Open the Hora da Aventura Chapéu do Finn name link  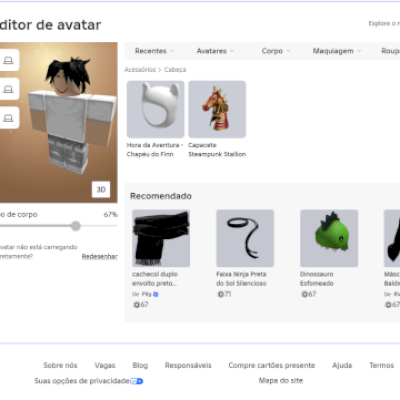(155, 150)
